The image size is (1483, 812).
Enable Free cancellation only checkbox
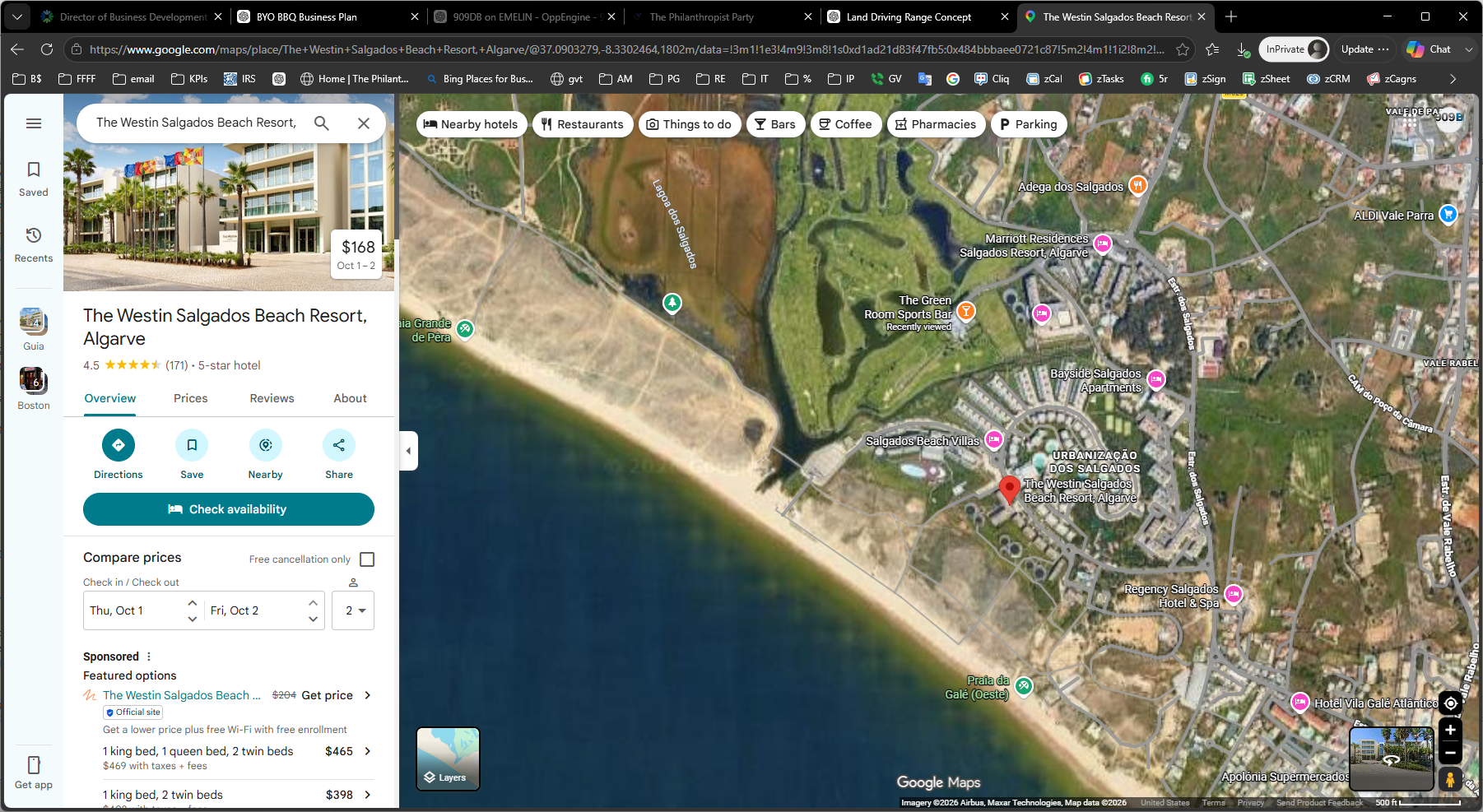[x=367, y=559]
